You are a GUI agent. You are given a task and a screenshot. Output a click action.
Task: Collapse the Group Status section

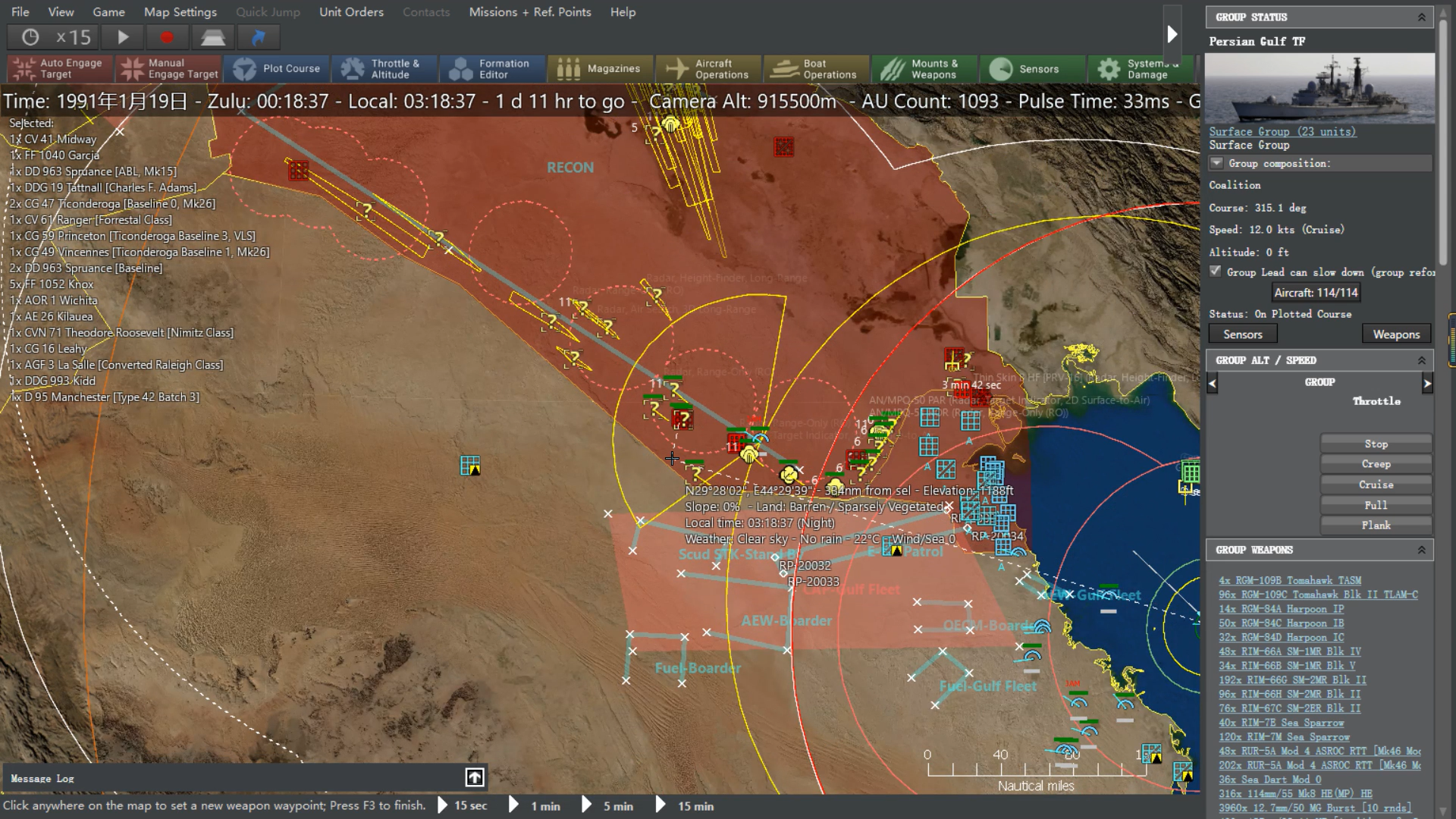1422,17
